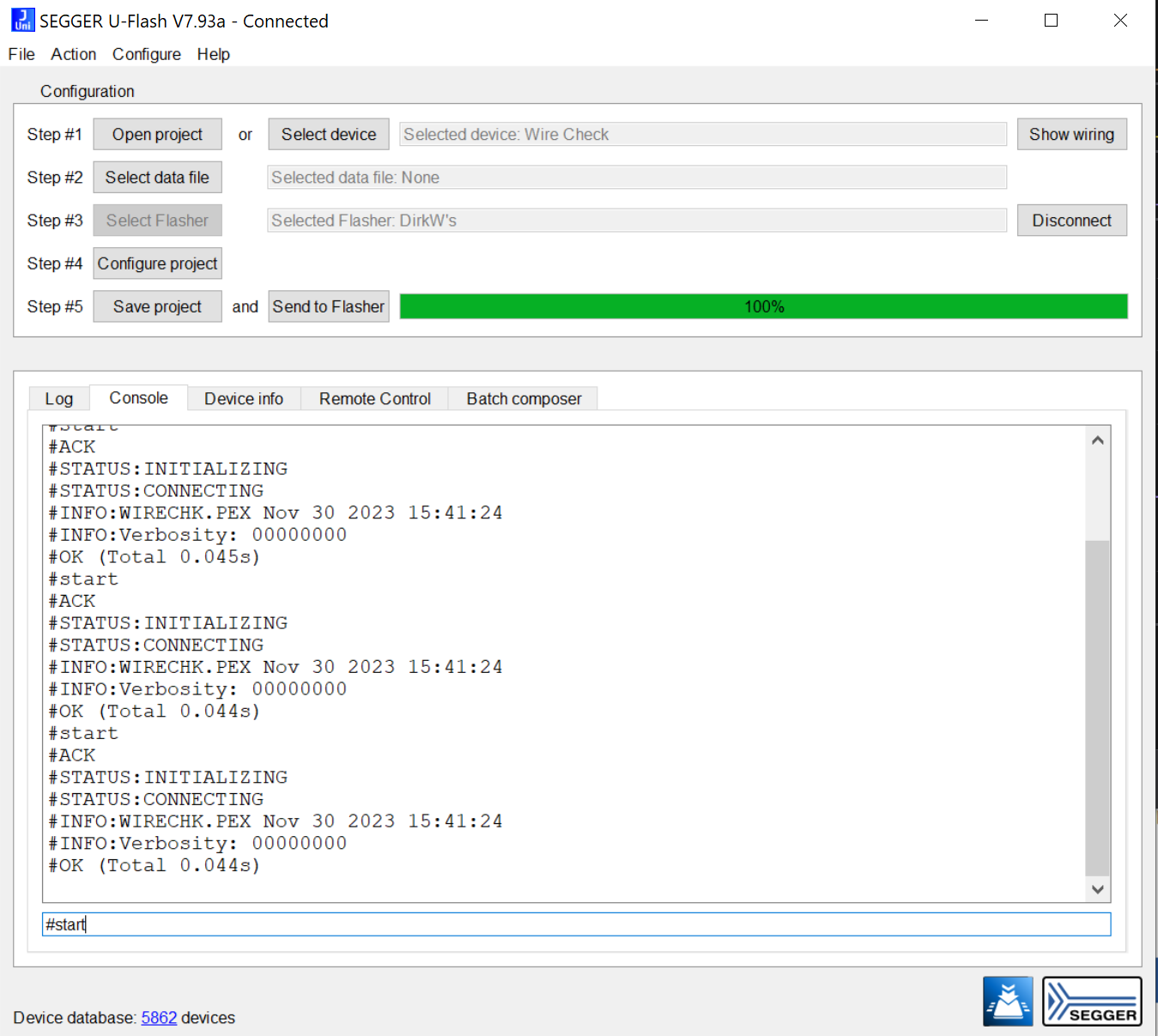The height and width of the screenshot is (1036, 1158).
Task: Click the Selected Flasher: DirkW's field
Action: (x=636, y=221)
